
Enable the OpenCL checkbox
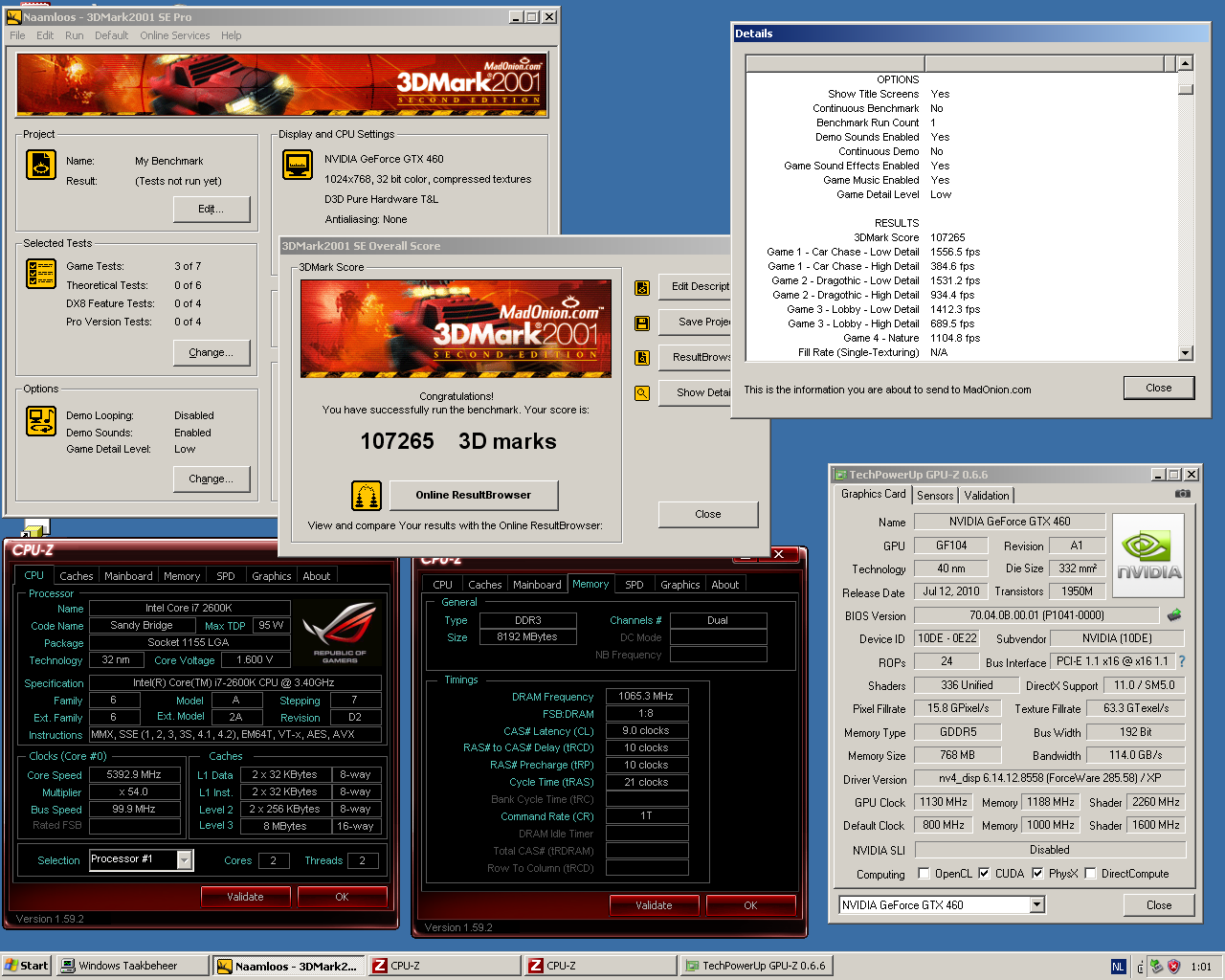click(924, 873)
